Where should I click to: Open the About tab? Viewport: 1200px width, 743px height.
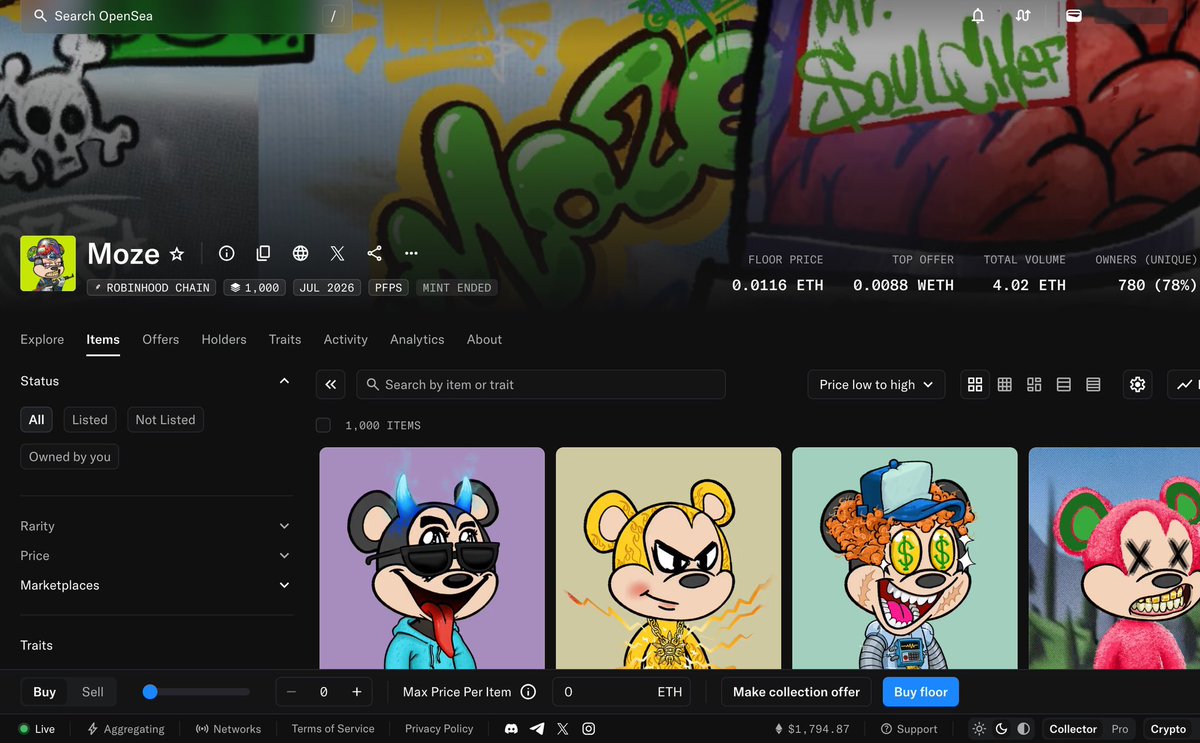[x=484, y=339]
